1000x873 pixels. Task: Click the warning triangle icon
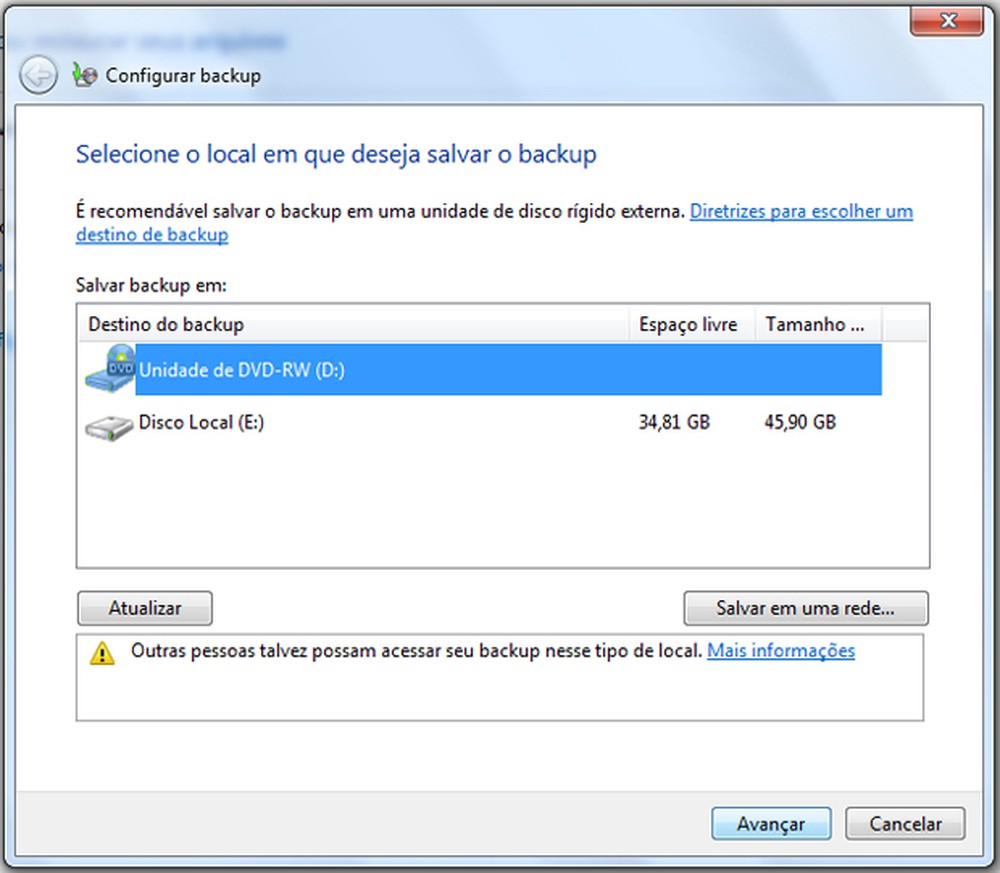coord(102,651)
